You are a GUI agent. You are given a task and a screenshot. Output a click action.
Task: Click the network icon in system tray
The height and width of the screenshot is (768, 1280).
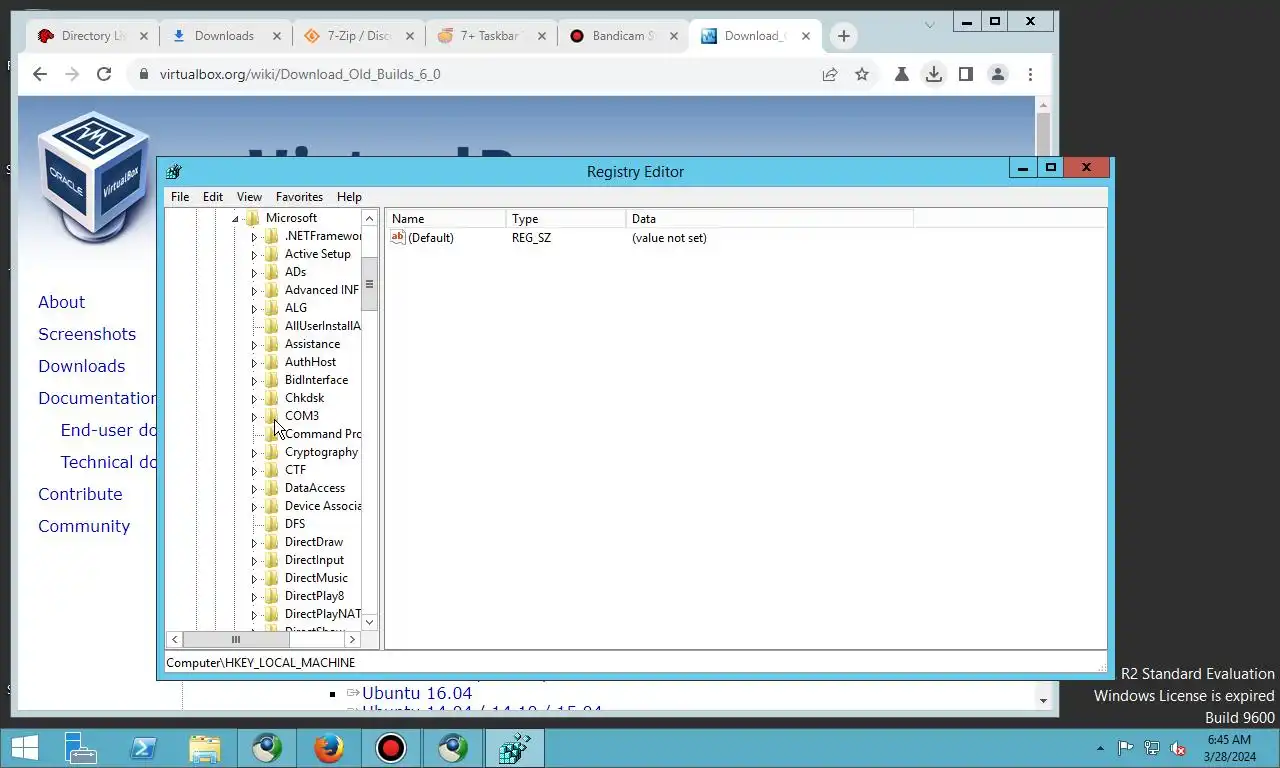pos(1152,748)
